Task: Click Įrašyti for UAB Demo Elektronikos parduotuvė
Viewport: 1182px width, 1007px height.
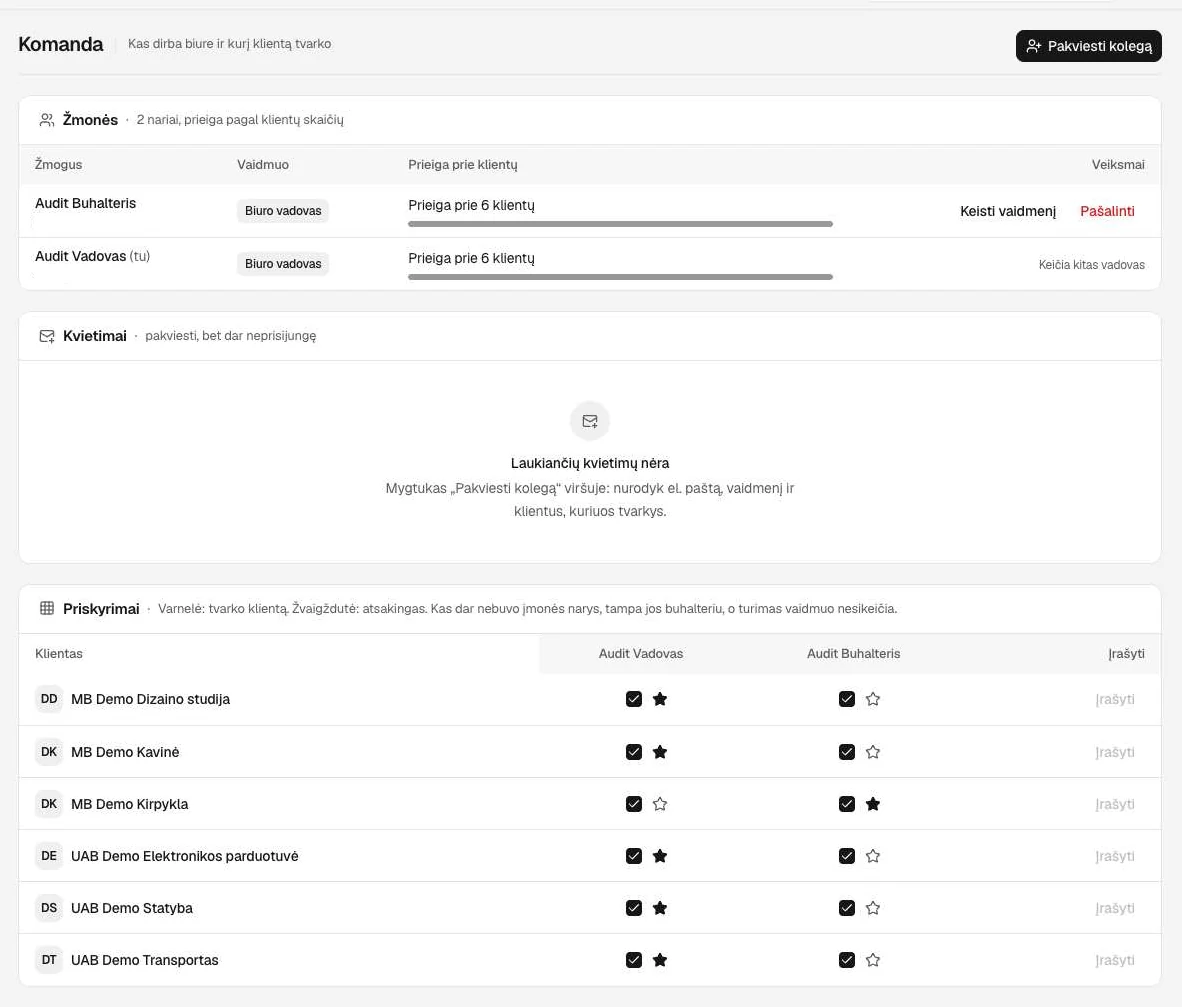Action: coord(1115,855)
